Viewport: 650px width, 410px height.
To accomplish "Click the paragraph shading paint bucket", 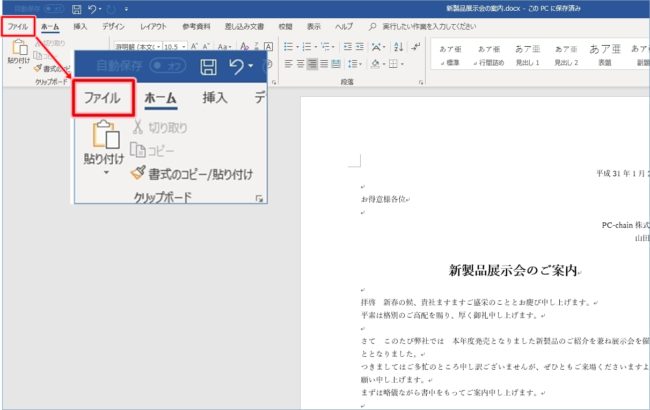I will (x=376, y=64).
